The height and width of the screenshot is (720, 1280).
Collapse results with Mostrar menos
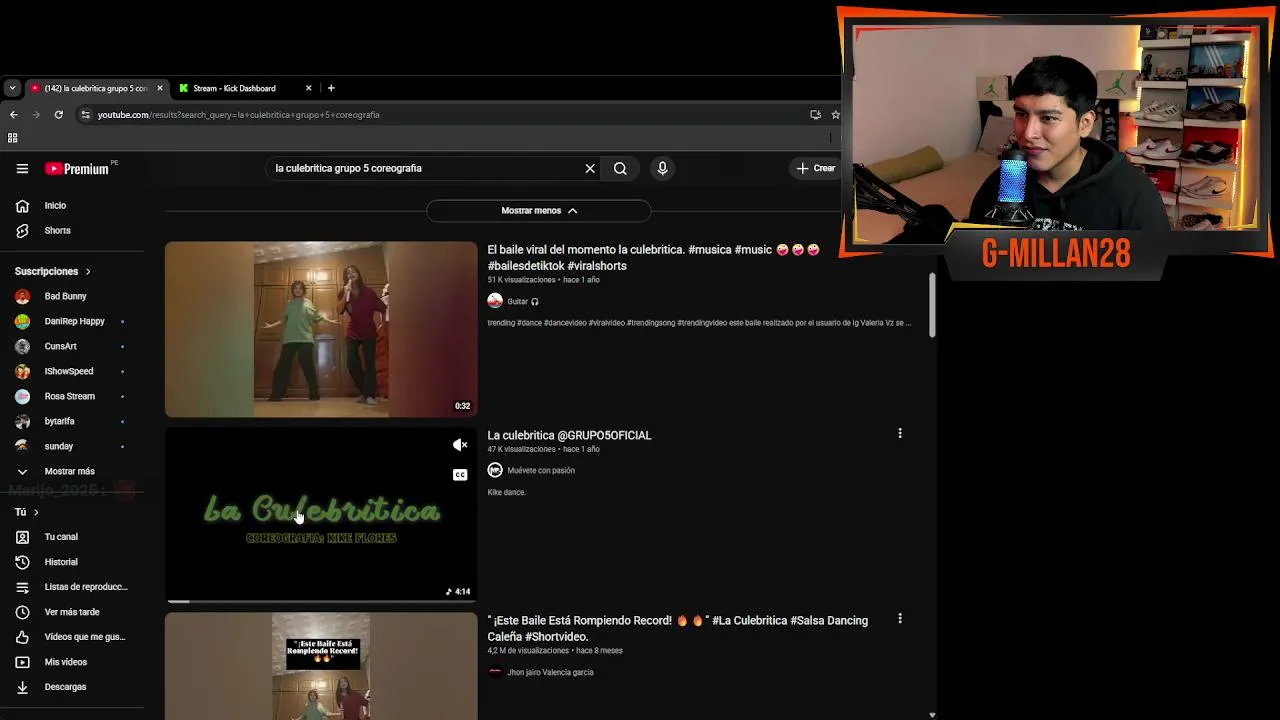(x=539, y=211)
